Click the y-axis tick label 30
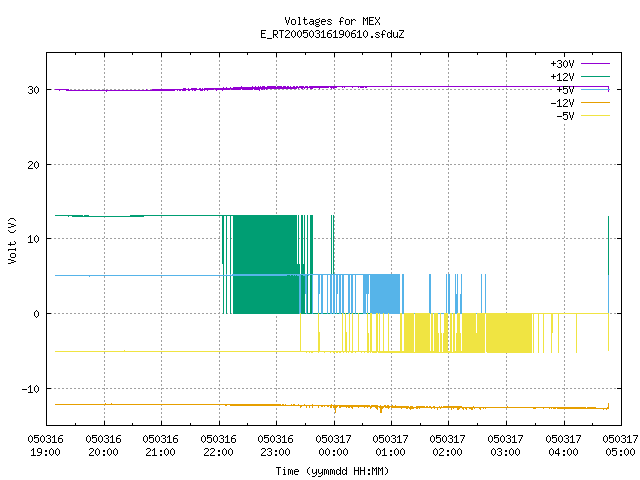Screen dimensions: 640x480 click(33, 90)
